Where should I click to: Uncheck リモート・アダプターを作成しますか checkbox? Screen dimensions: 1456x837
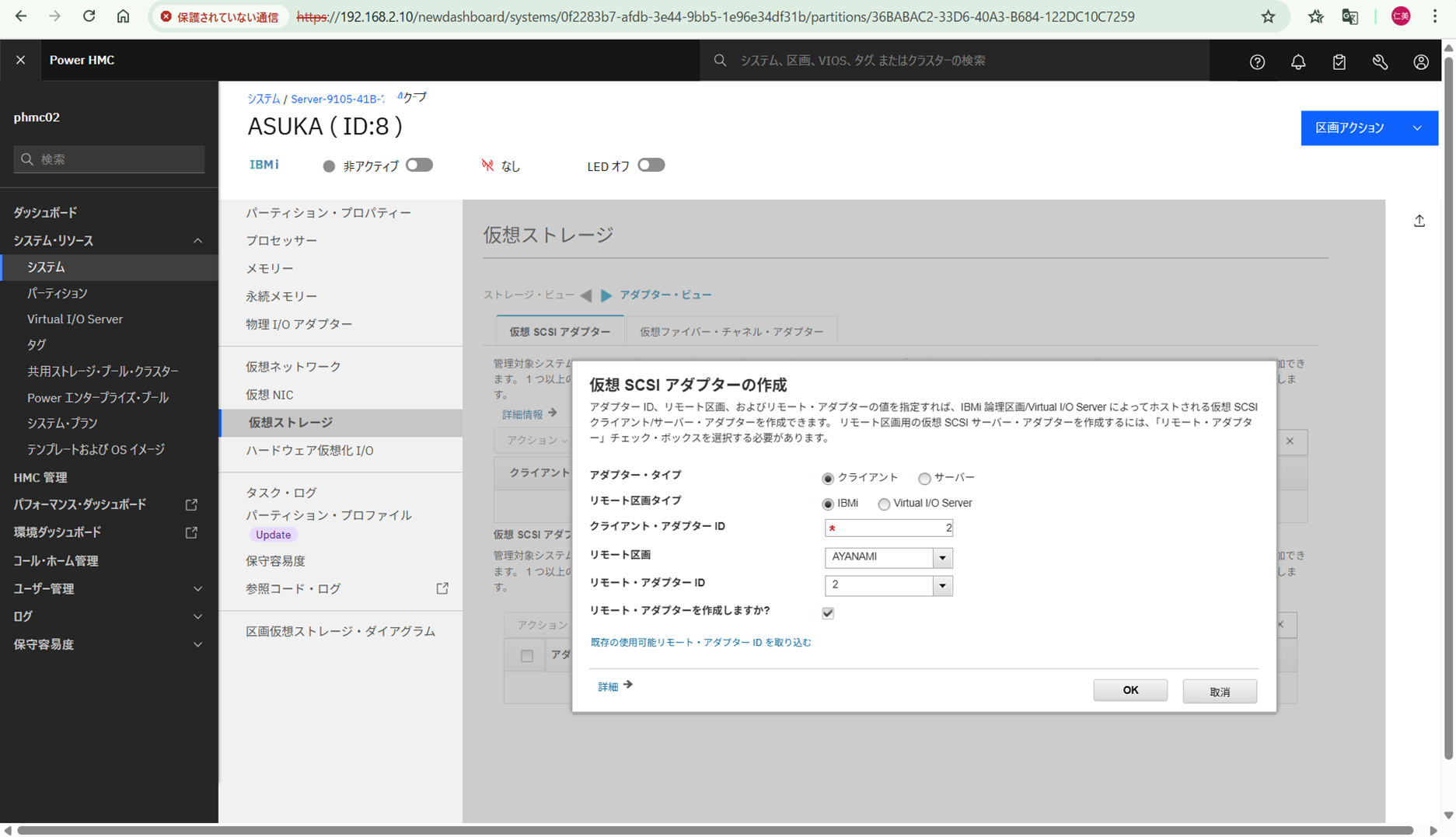tap(827, 612)
